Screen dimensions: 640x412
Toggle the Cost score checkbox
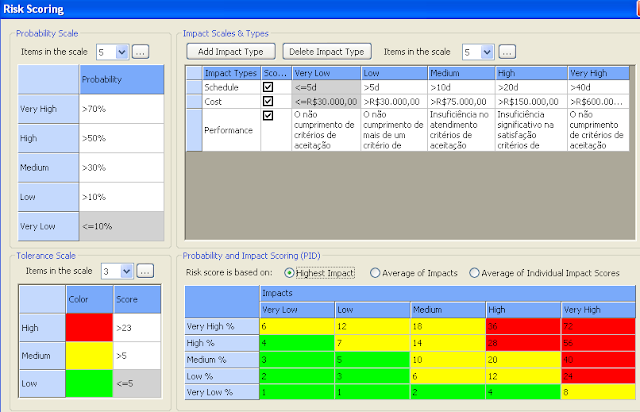pyautogui.click(x=268, y=101)
